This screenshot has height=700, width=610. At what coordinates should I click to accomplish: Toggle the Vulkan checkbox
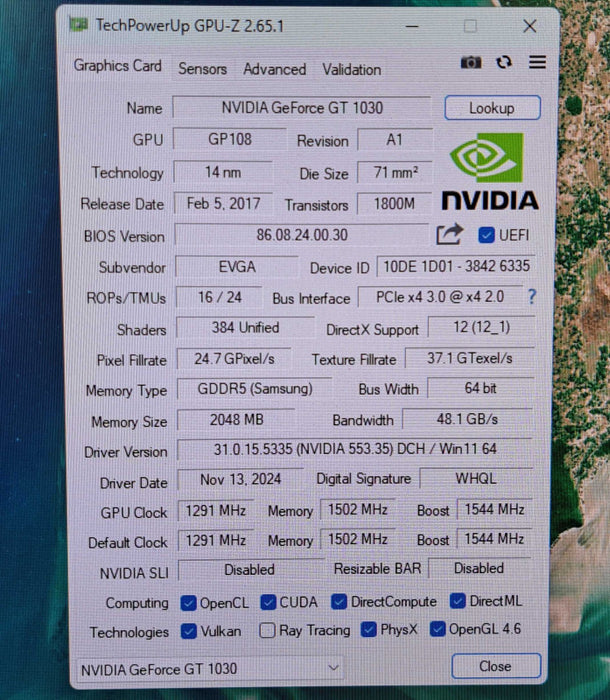[x=188, y=631]
